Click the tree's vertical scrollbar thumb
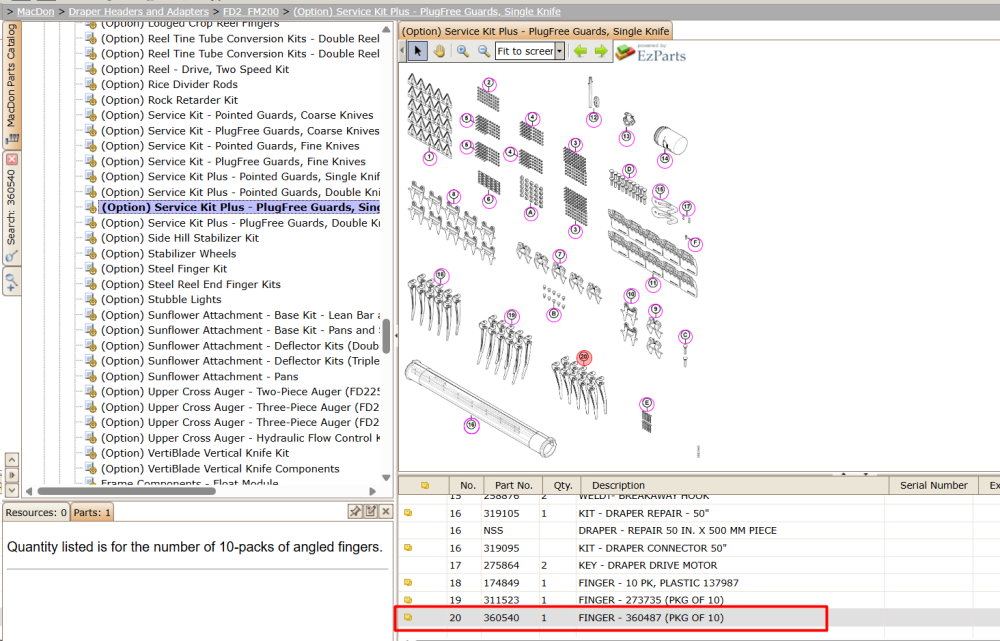 tap(386, 336)
